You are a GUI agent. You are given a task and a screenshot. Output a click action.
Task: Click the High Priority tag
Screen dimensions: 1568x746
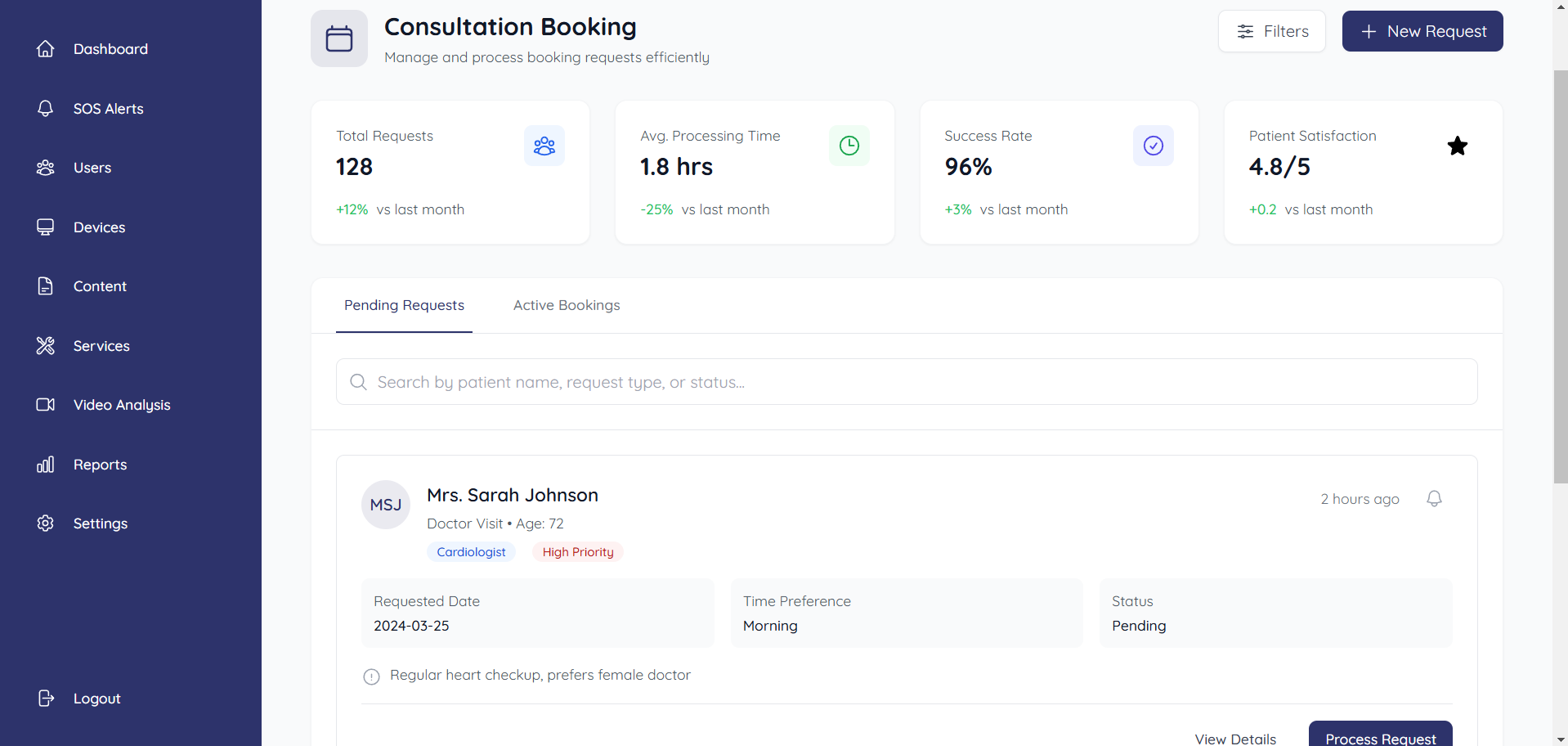(x=578, y=552)
